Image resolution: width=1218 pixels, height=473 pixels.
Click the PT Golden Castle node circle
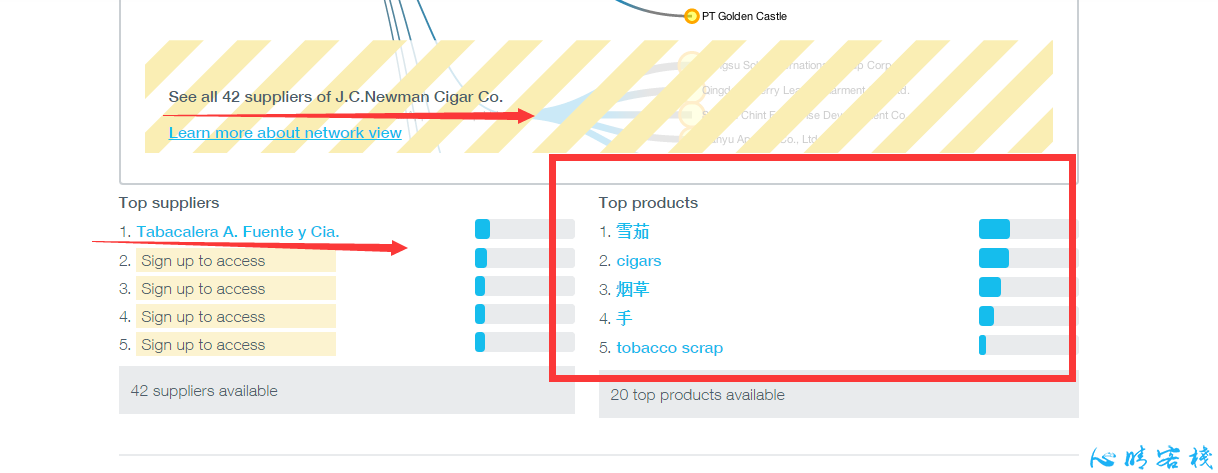(x=692, y=16)
